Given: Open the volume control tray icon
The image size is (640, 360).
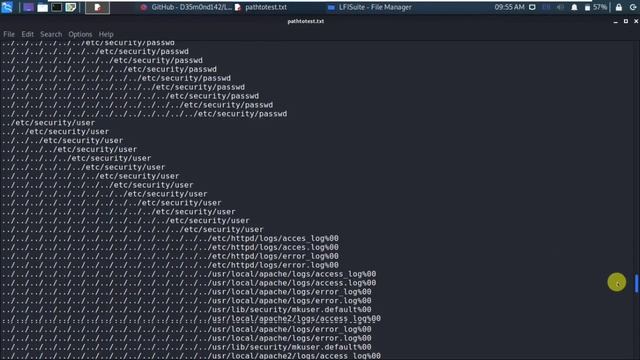Looking at the screenshot, I should click(x=560, y=7).
